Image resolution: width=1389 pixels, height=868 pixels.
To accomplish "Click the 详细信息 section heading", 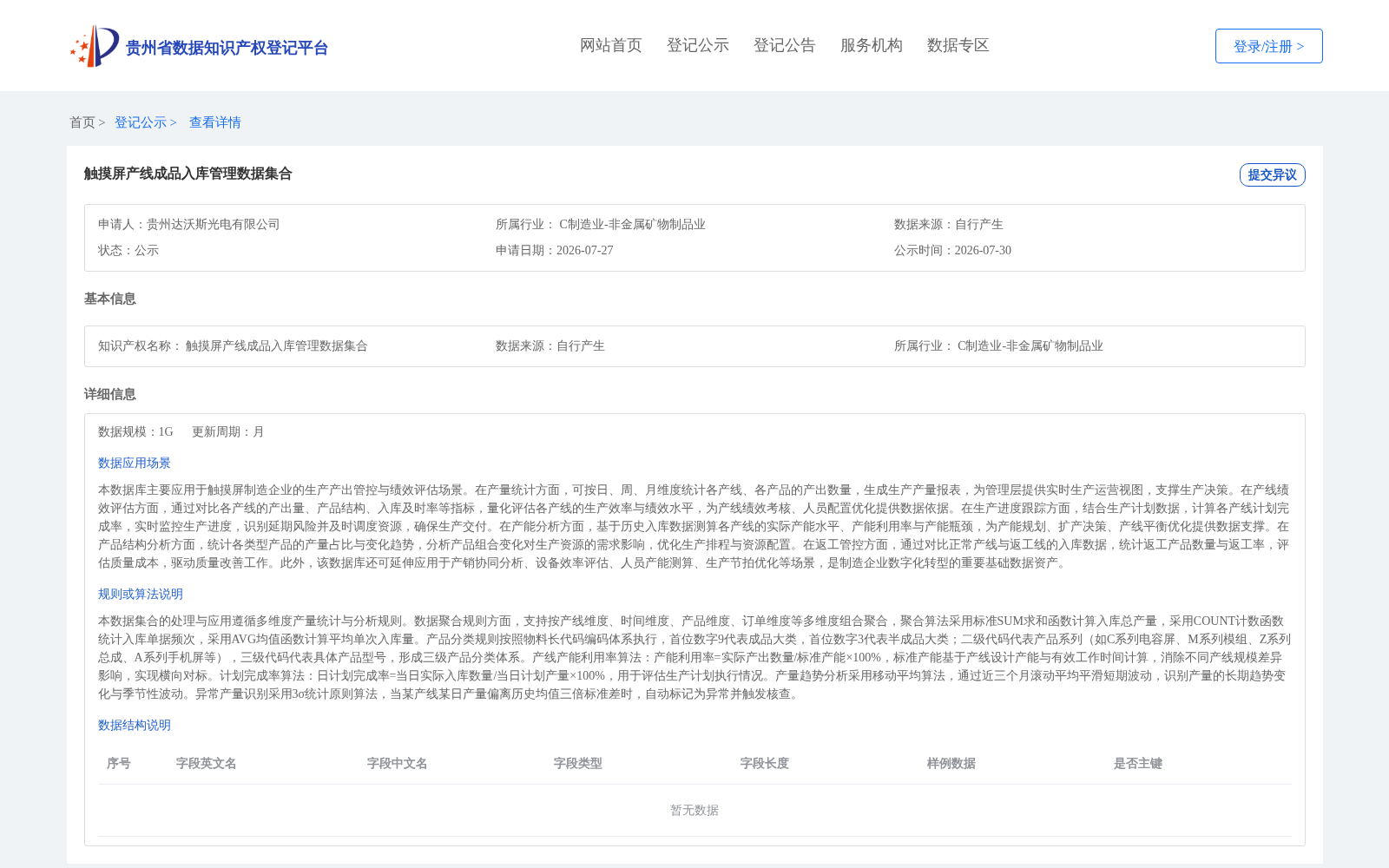I will [x=110, y=394].
